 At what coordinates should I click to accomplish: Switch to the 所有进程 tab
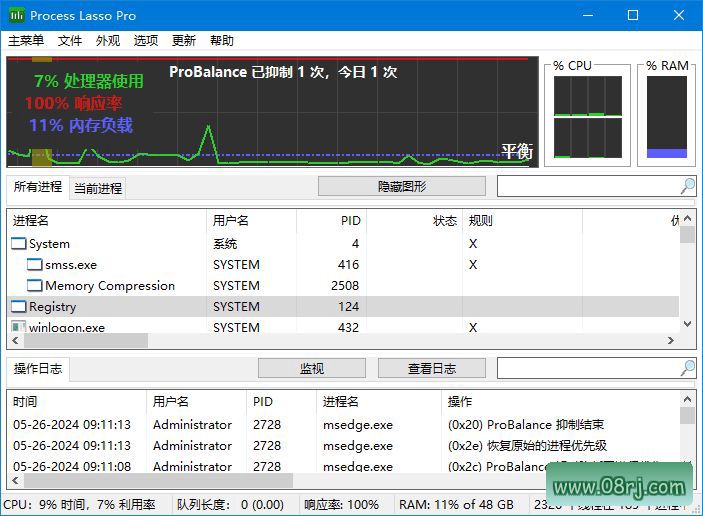pos(38,186)
